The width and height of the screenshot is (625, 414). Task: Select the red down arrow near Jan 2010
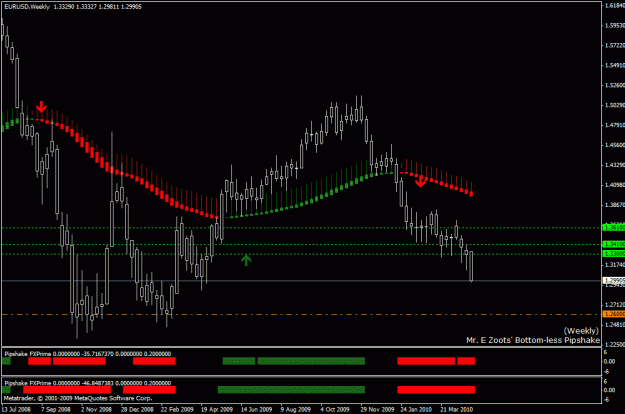421,182
